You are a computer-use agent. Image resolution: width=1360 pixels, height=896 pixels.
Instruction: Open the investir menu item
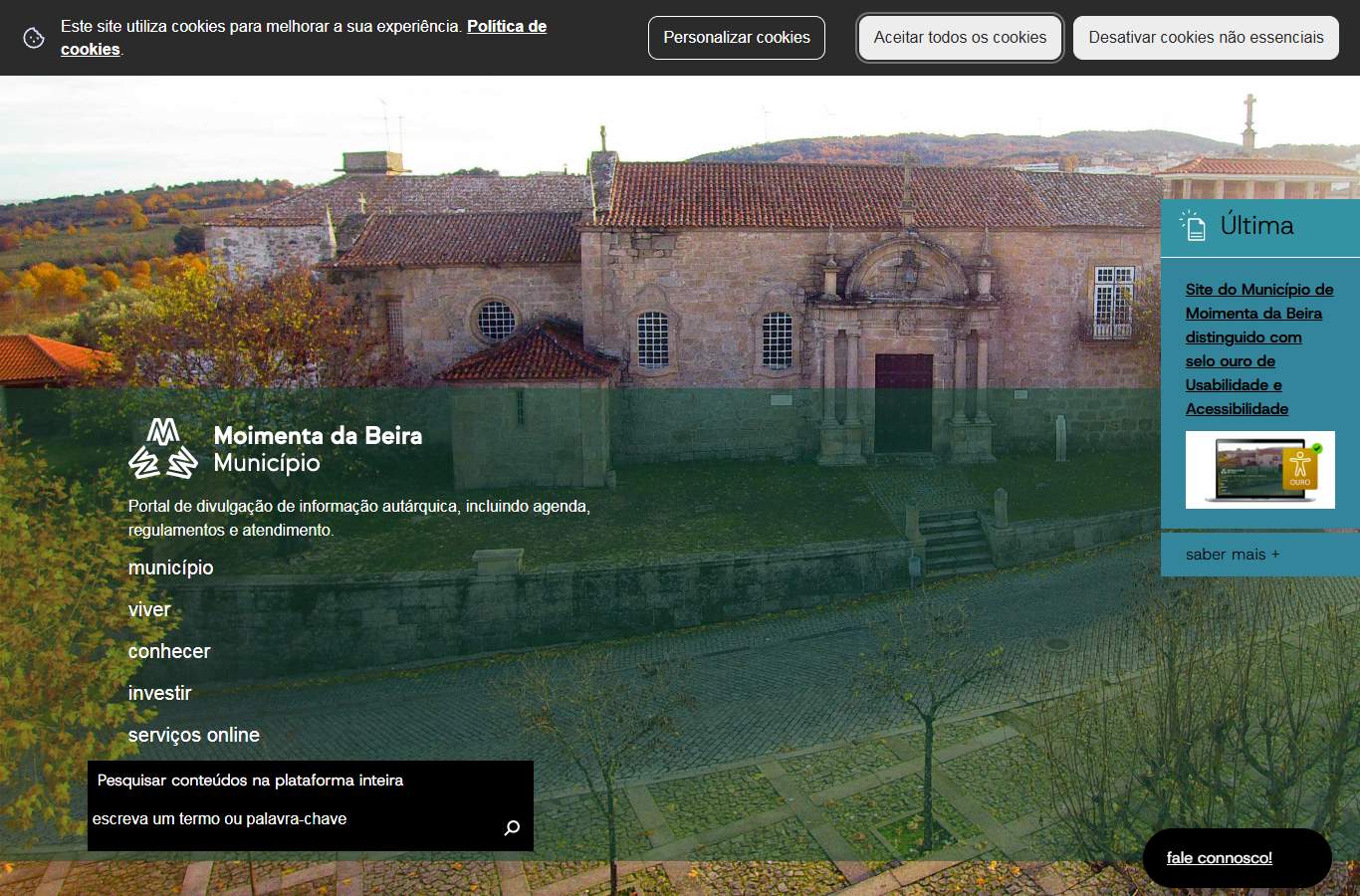[159, 693]
